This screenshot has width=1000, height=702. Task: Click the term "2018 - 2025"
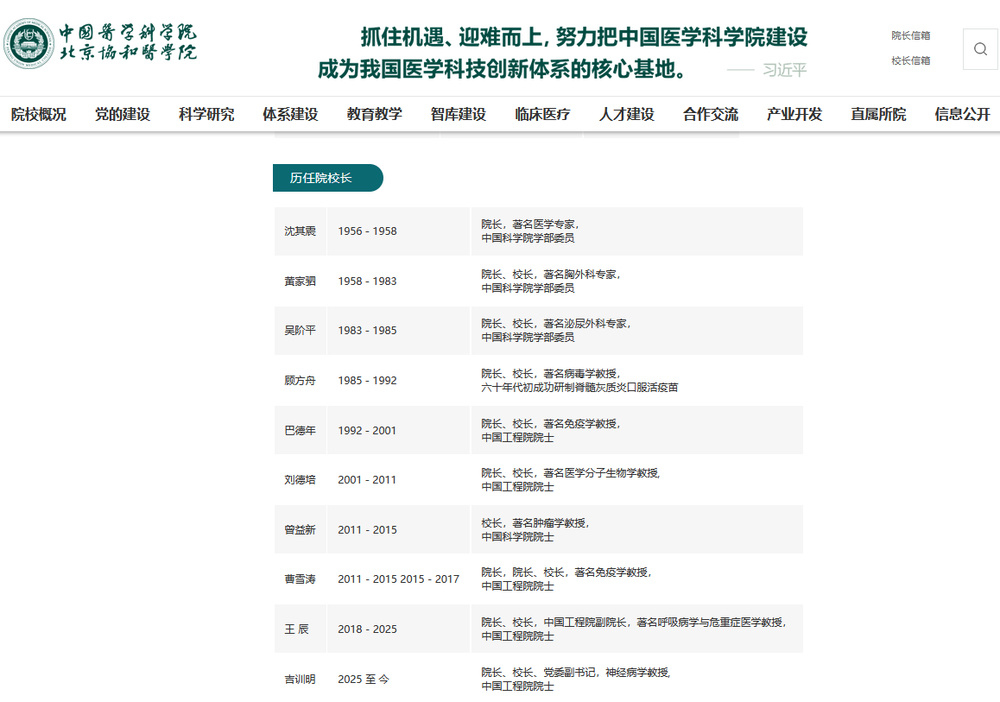click(367, 629)
